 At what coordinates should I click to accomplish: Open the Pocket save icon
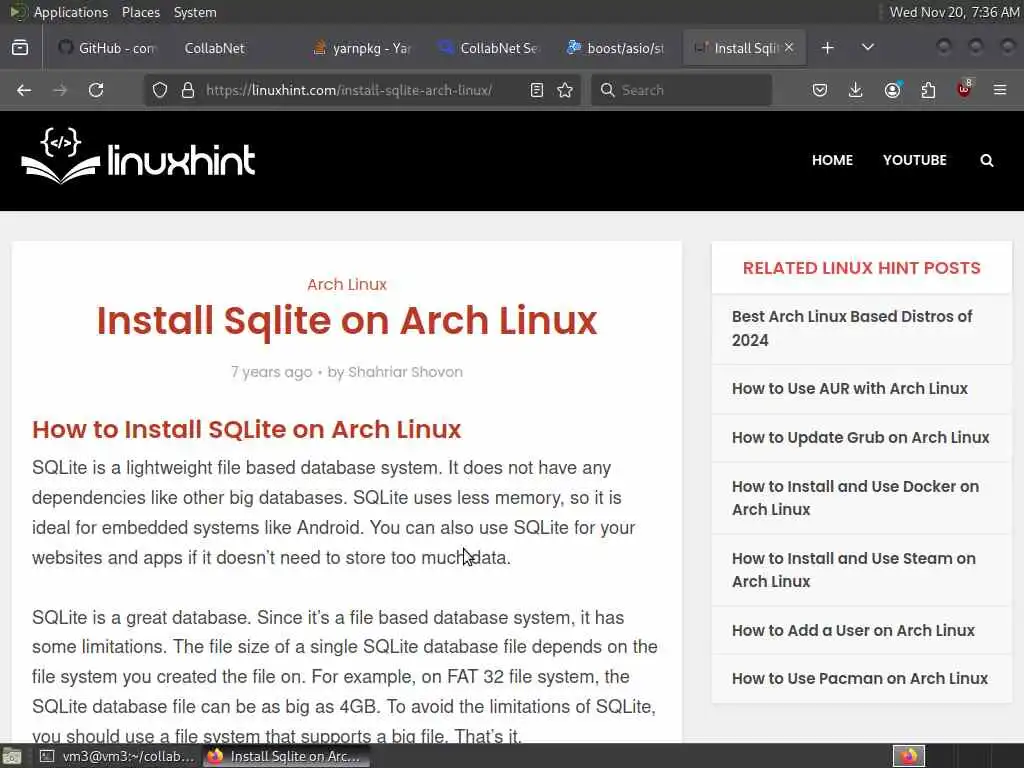pos(820,90)
